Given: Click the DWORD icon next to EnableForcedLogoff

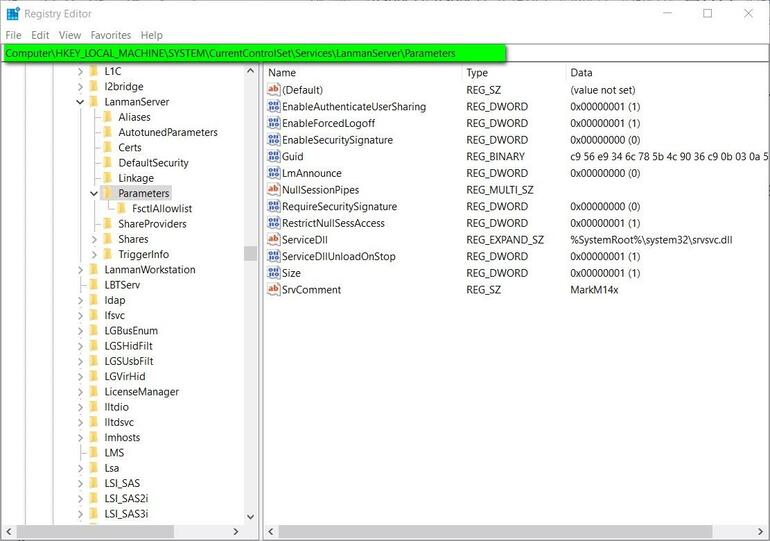Looking at the screenshot, I should tap(274, 123).
